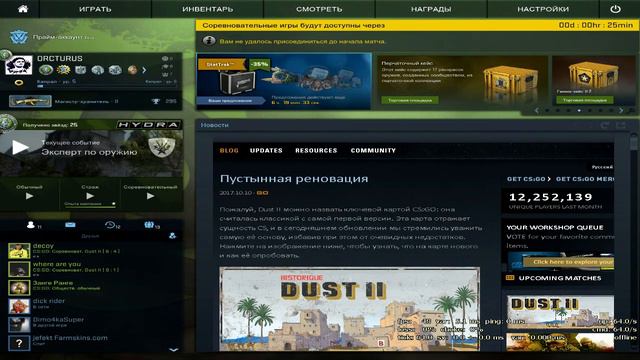Open decoy's avatar thumbnail
Screen dimensions: 640x360
19,251
